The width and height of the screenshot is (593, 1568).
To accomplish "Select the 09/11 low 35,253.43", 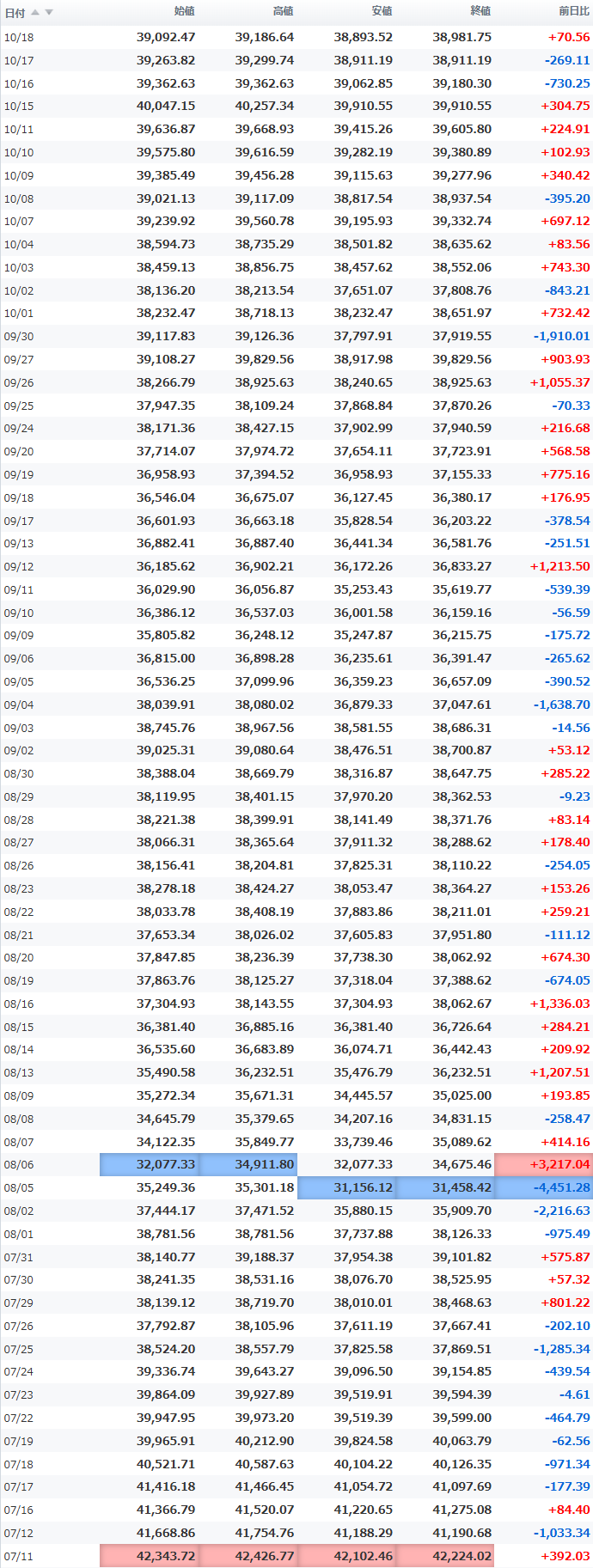I will pyautogui.click(x=364, y=589).
